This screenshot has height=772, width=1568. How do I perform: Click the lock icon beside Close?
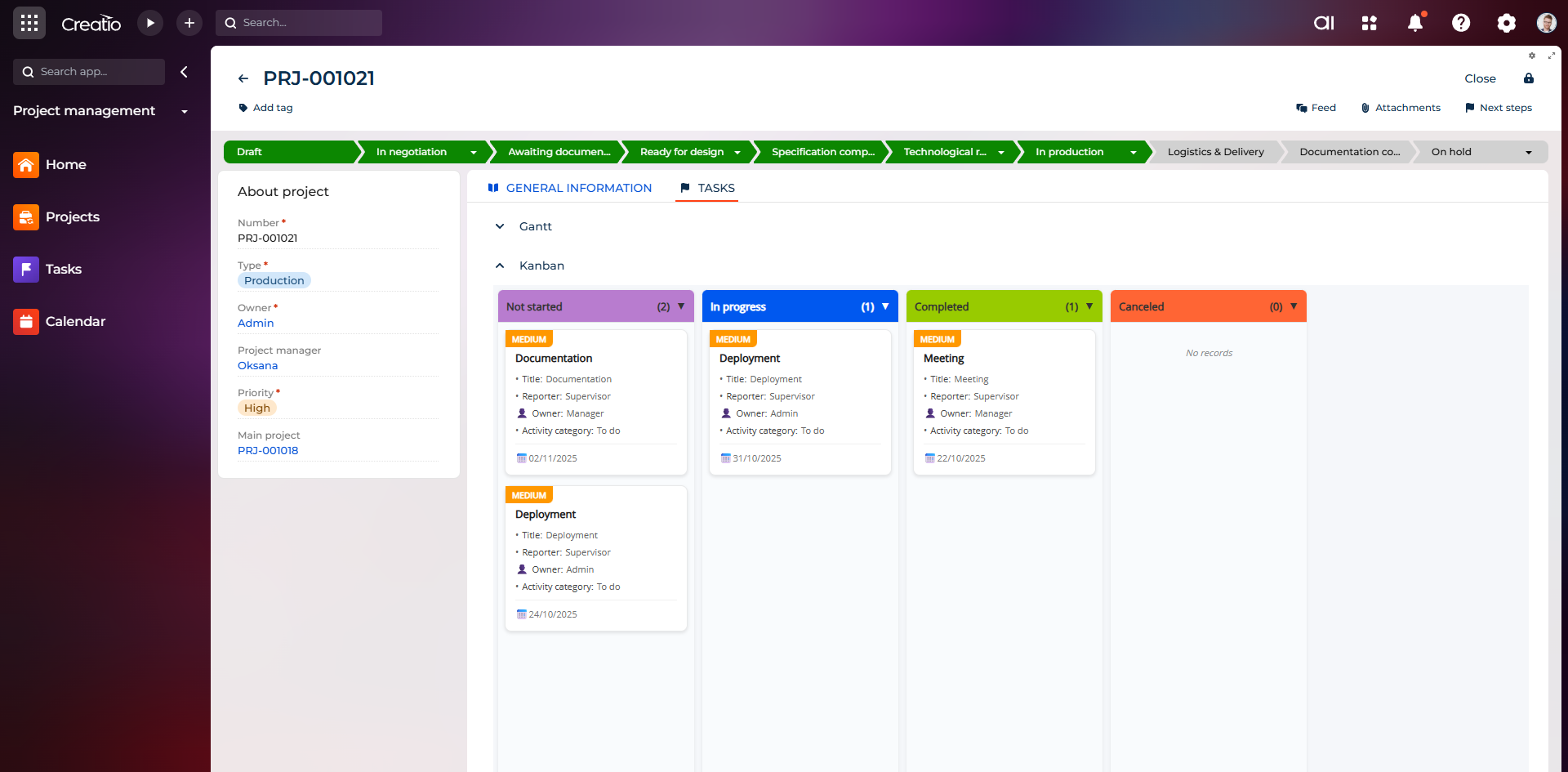[x=1529, y=78]
